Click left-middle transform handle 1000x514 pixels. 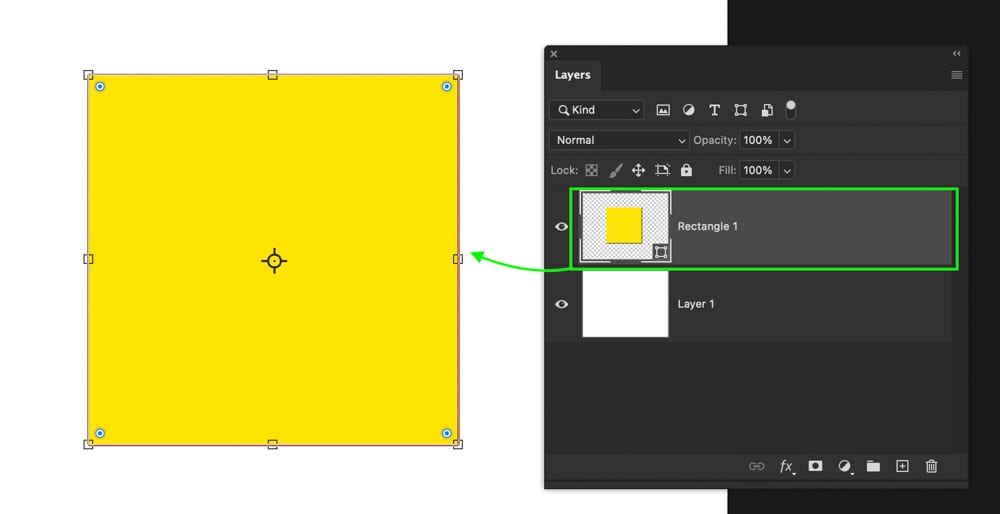(x=89, y=259)
